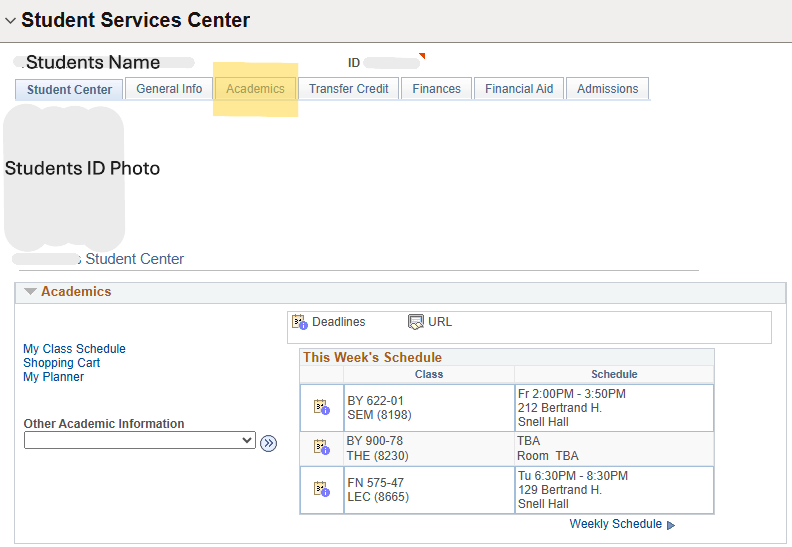Image resolution: width=792 pixels, height=547 pixels.
Task: Switch to the General Info tab
Action: pos(169,89)
